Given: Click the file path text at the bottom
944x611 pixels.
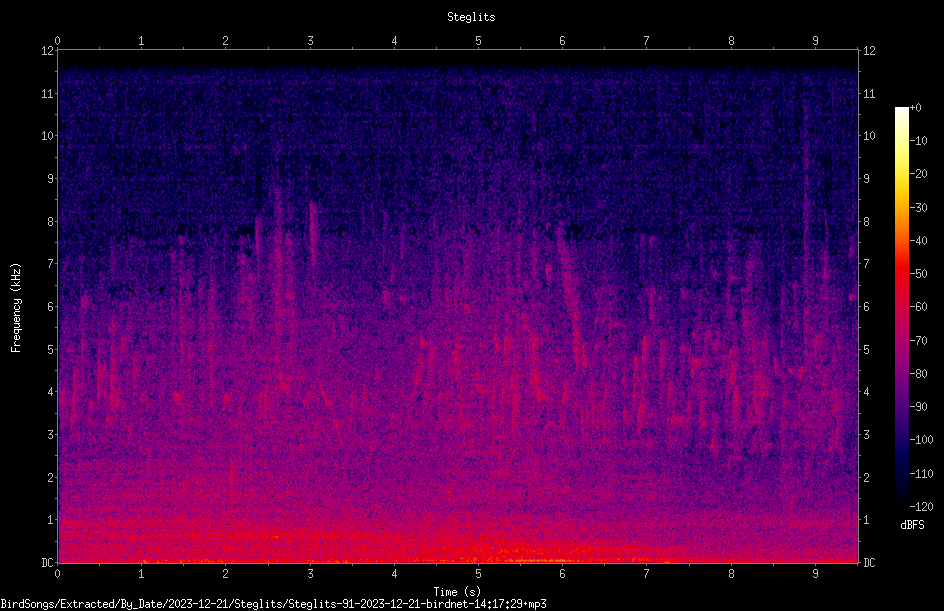Looking at the screenshot, I should 273,604.
